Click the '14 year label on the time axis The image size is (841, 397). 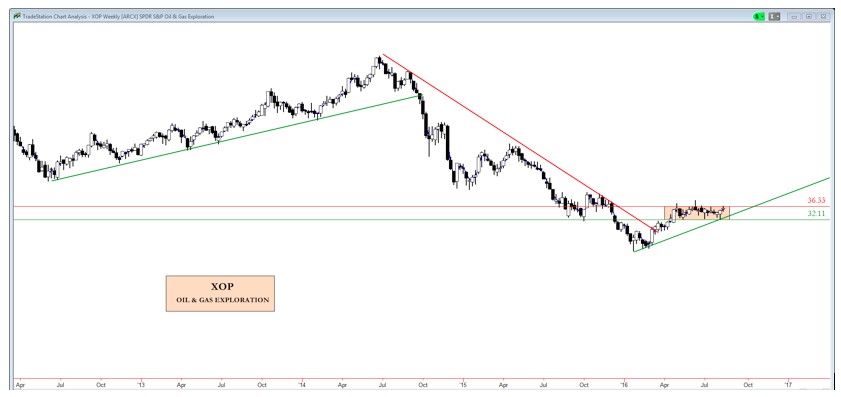[302, 385]
